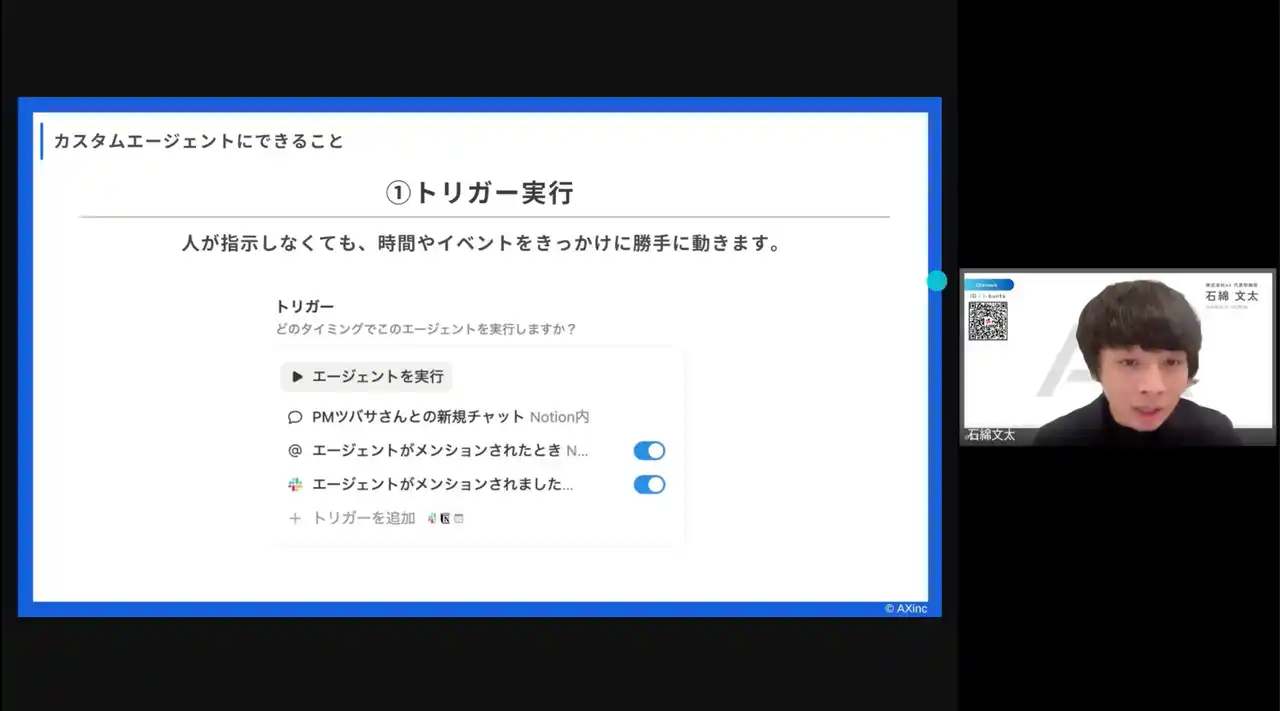Image resolution: width=1280 pixels, height=711 pixels.
Task: Click the Slack logo beside エージェントがメンションされました
Action: [295, 485]
